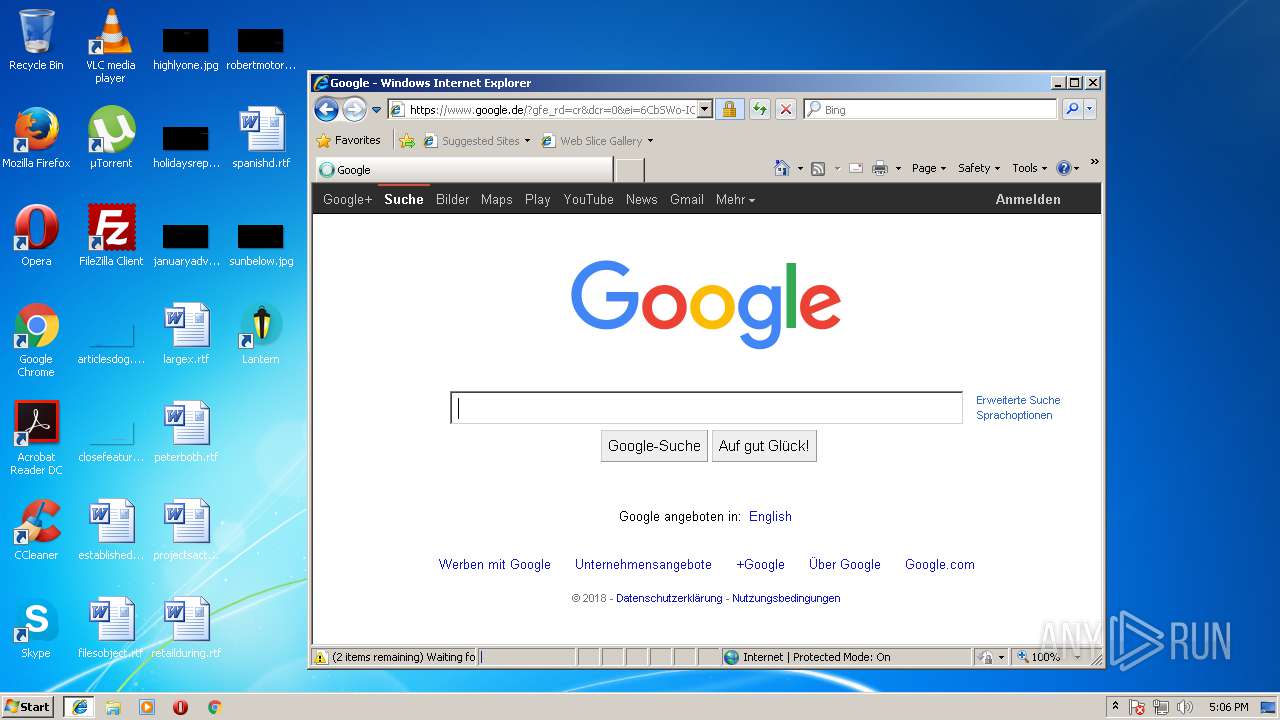Click the security lock icon
This screenshot has width=1280, height=720.
730,109
